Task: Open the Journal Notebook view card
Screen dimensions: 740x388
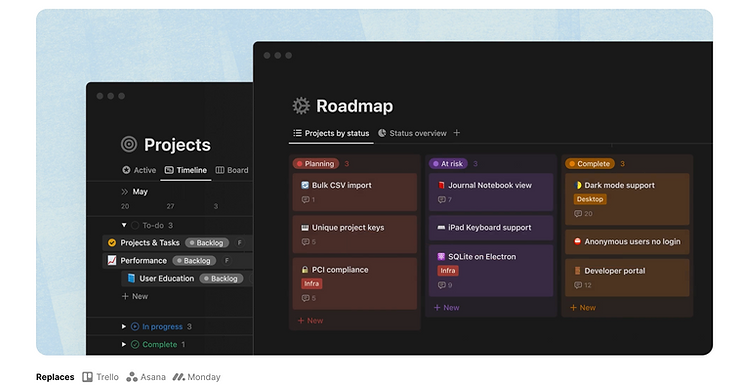Action: point(491,192)
